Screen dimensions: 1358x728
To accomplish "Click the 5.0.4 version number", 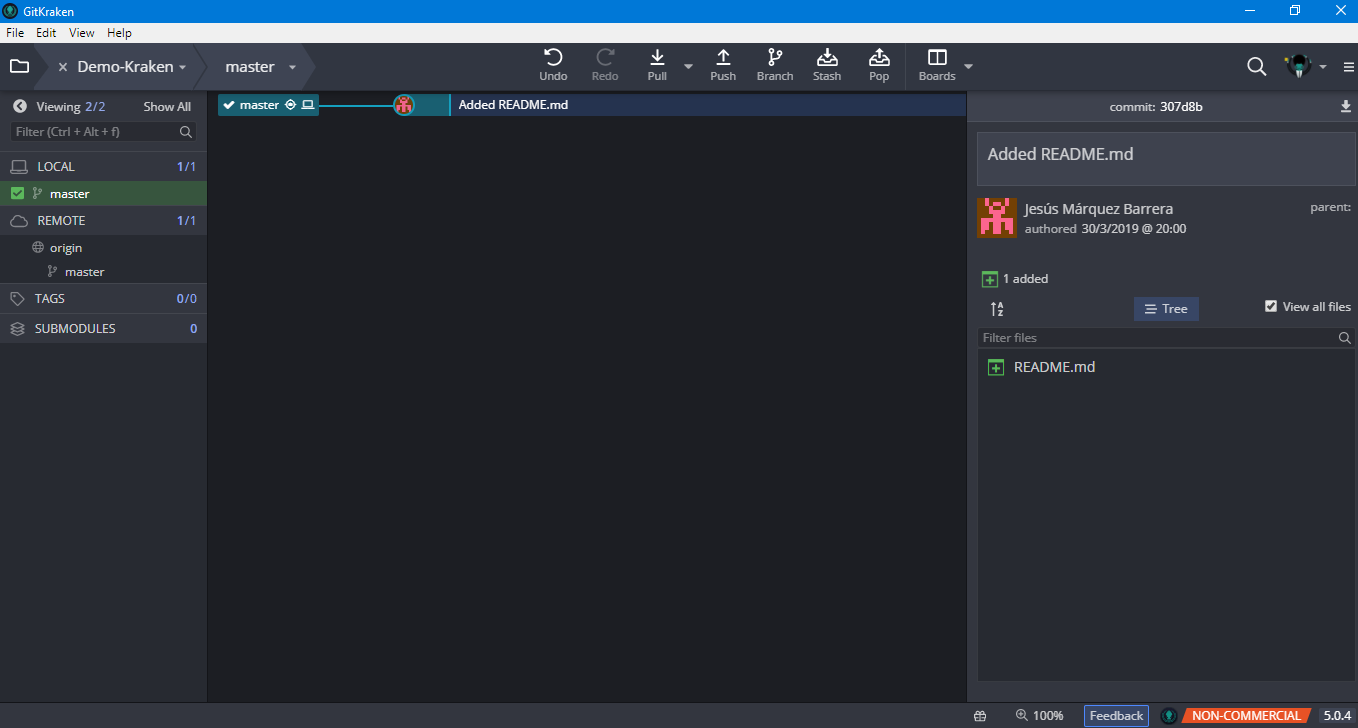I will (x=1337, y=716).
